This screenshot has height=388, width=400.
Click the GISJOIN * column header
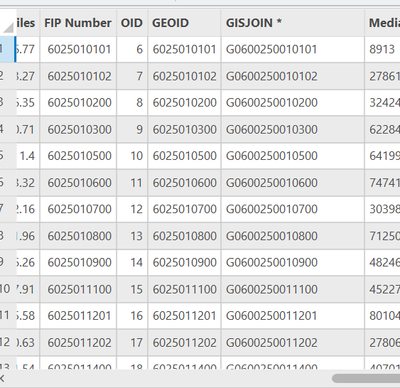click(x=293, y=23)
